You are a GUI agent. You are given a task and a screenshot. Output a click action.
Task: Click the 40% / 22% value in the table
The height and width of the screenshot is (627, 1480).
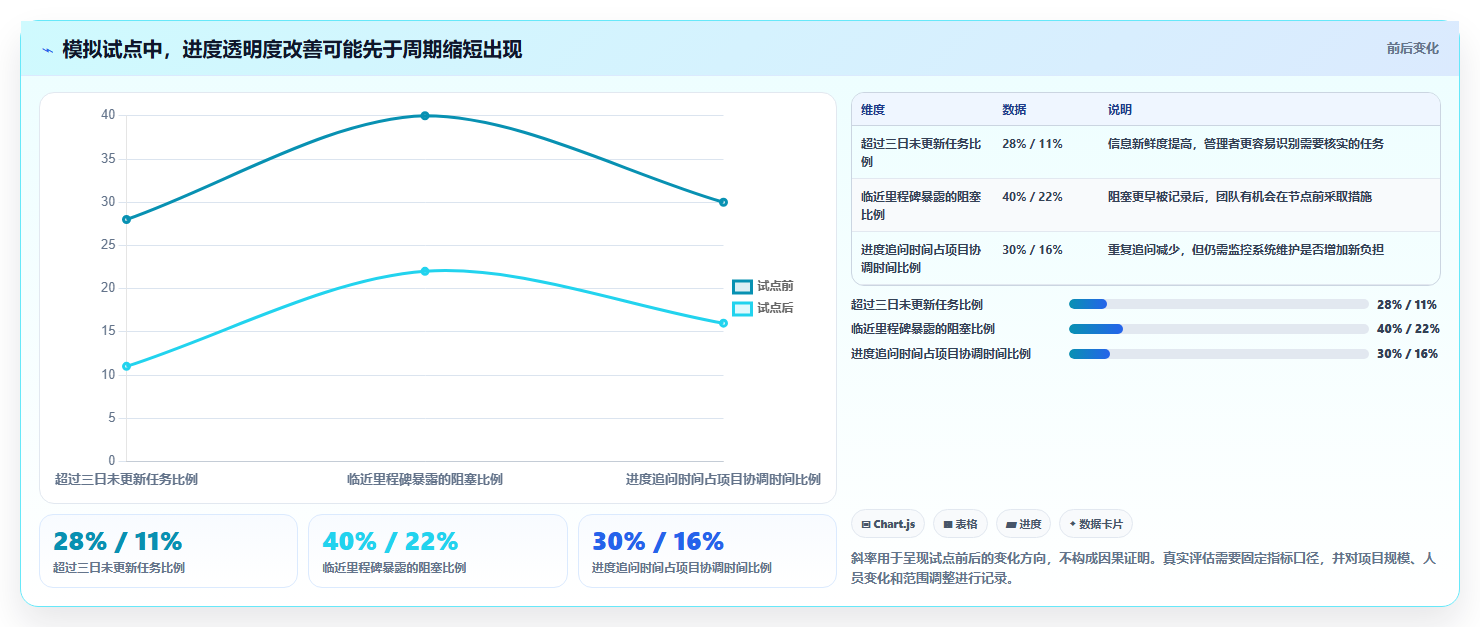pyautogui.click(x=1032, y=197)
